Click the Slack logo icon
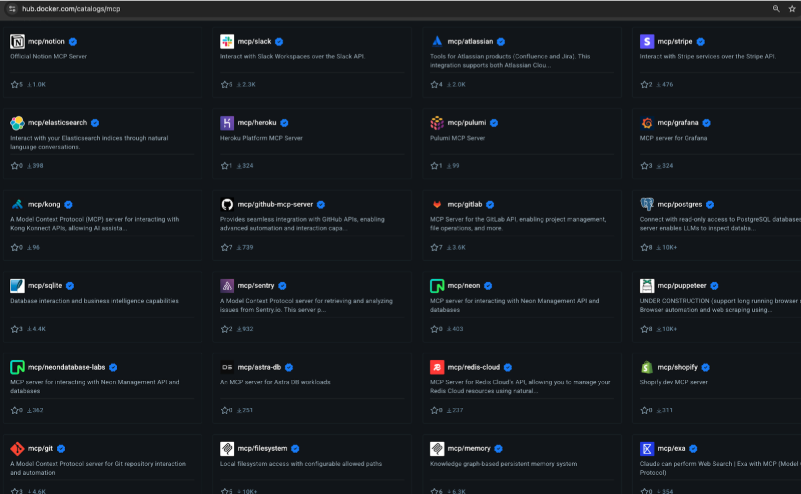 click(227, 41)
